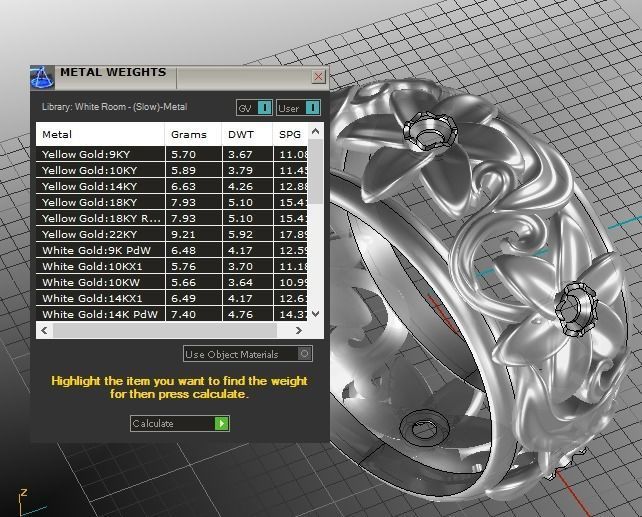The image size is (642, 517).
Task: Click the horizontal scroll left arrow
Action: (x=44, y=330)
